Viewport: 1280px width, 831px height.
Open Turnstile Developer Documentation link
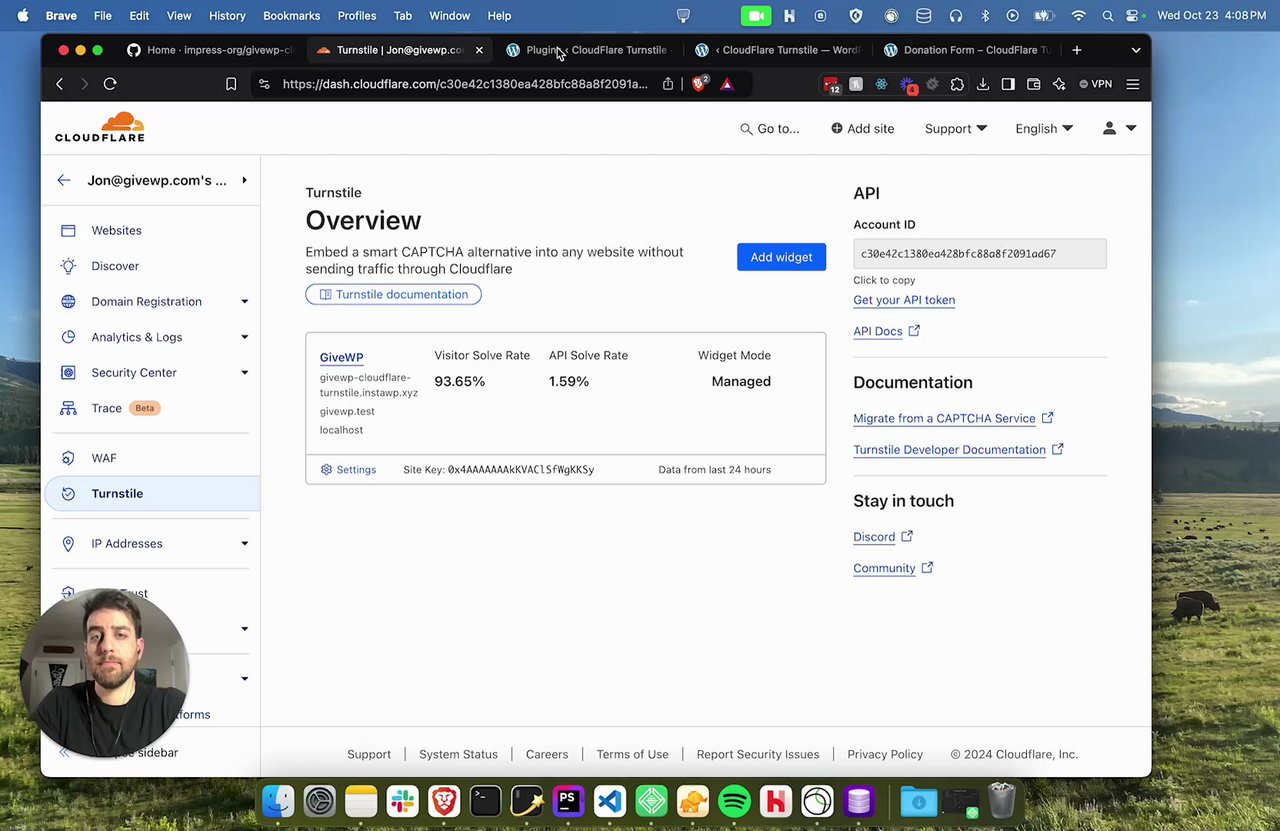tap(958, 450)
